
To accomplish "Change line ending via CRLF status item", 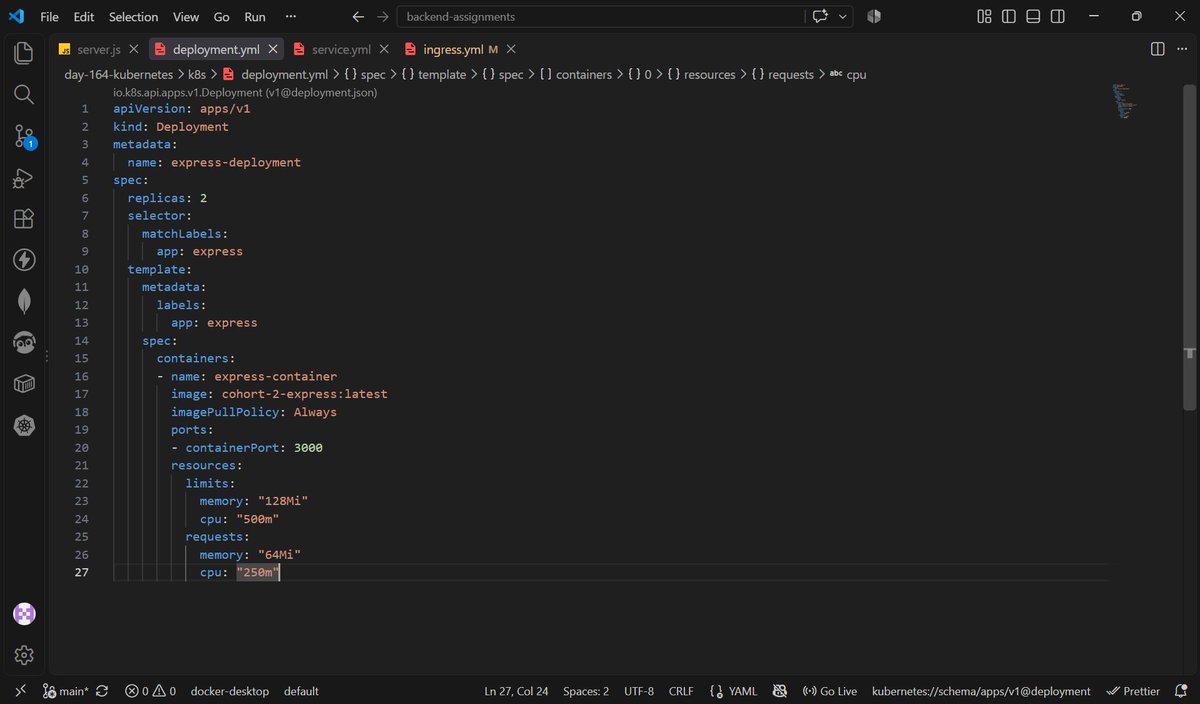I will coord(681,691).
